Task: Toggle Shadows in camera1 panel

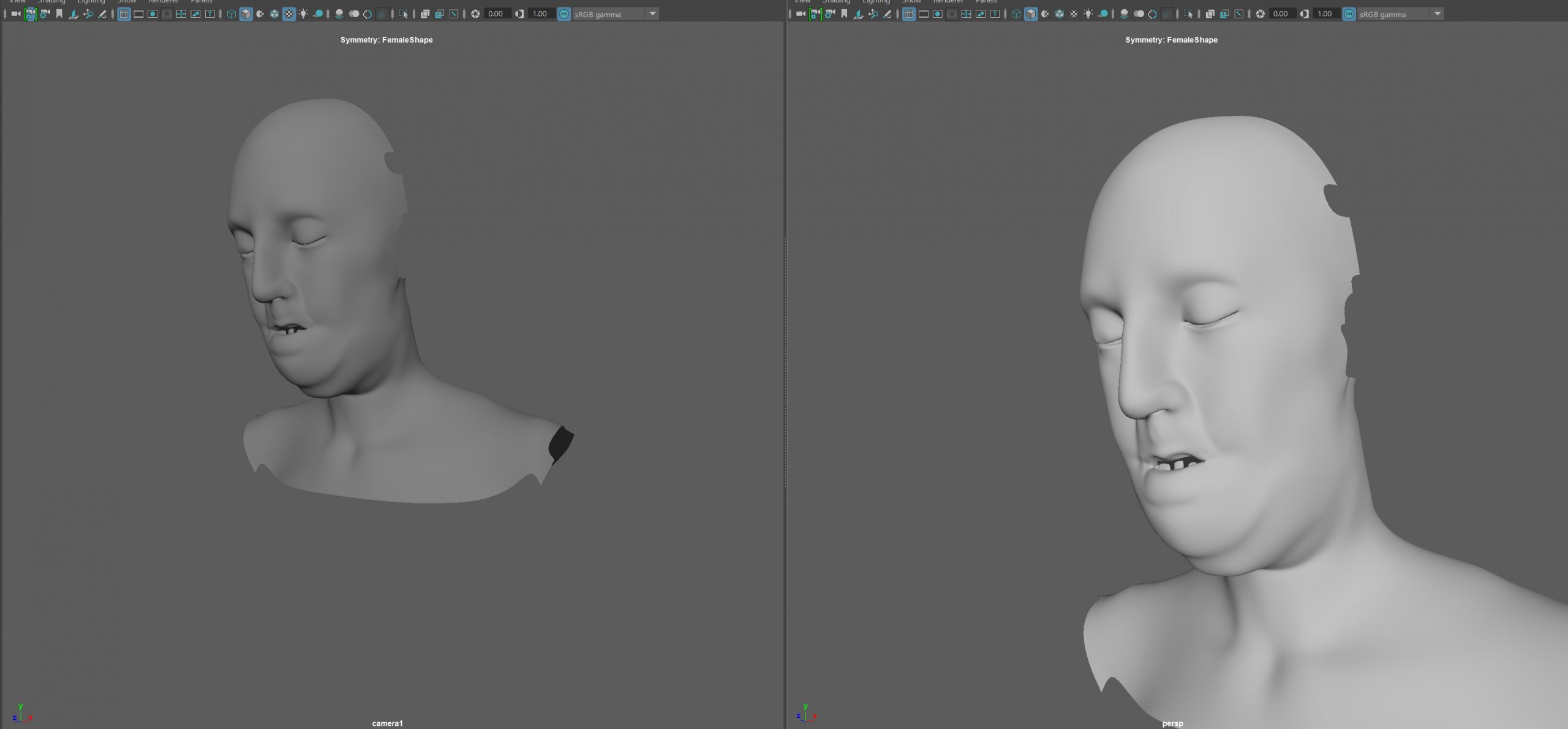Action: [x=318, y=13]
